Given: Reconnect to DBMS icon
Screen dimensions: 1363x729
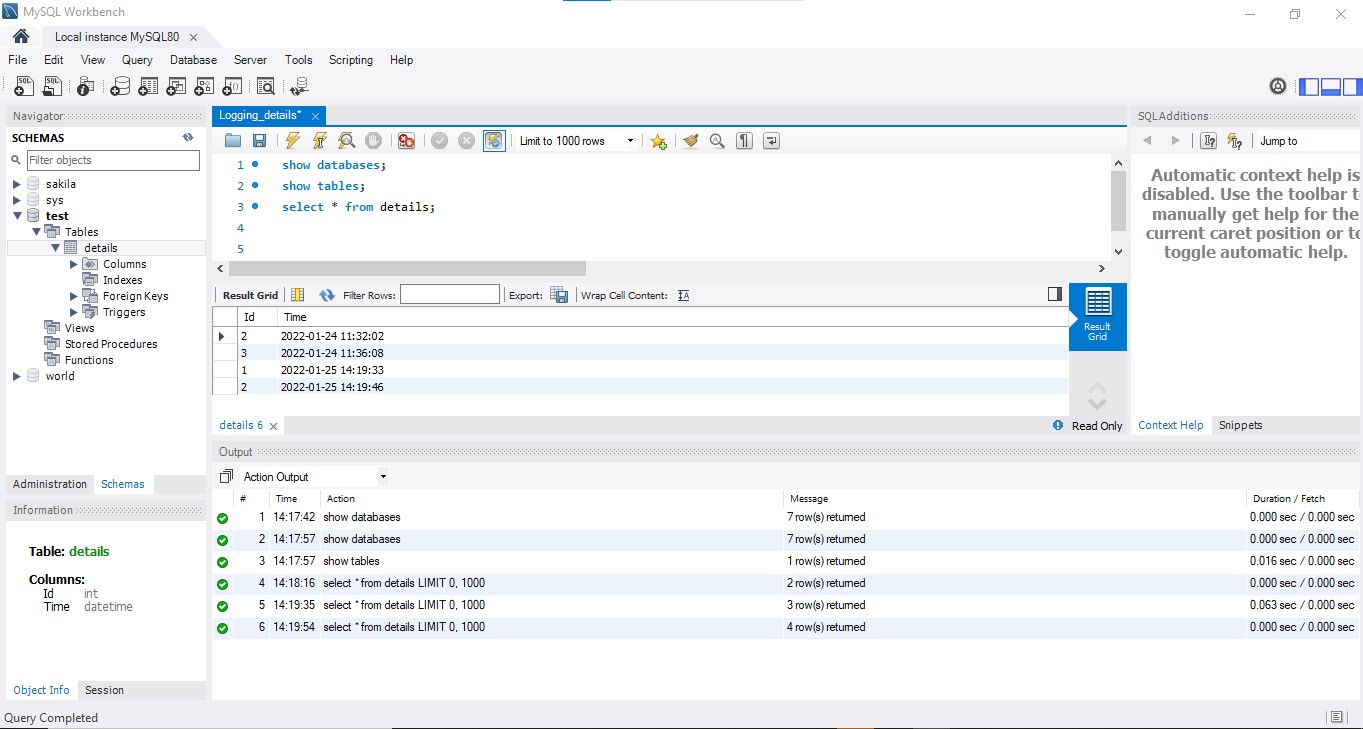Looking at the screenshot, I should (x=299, y=87).
